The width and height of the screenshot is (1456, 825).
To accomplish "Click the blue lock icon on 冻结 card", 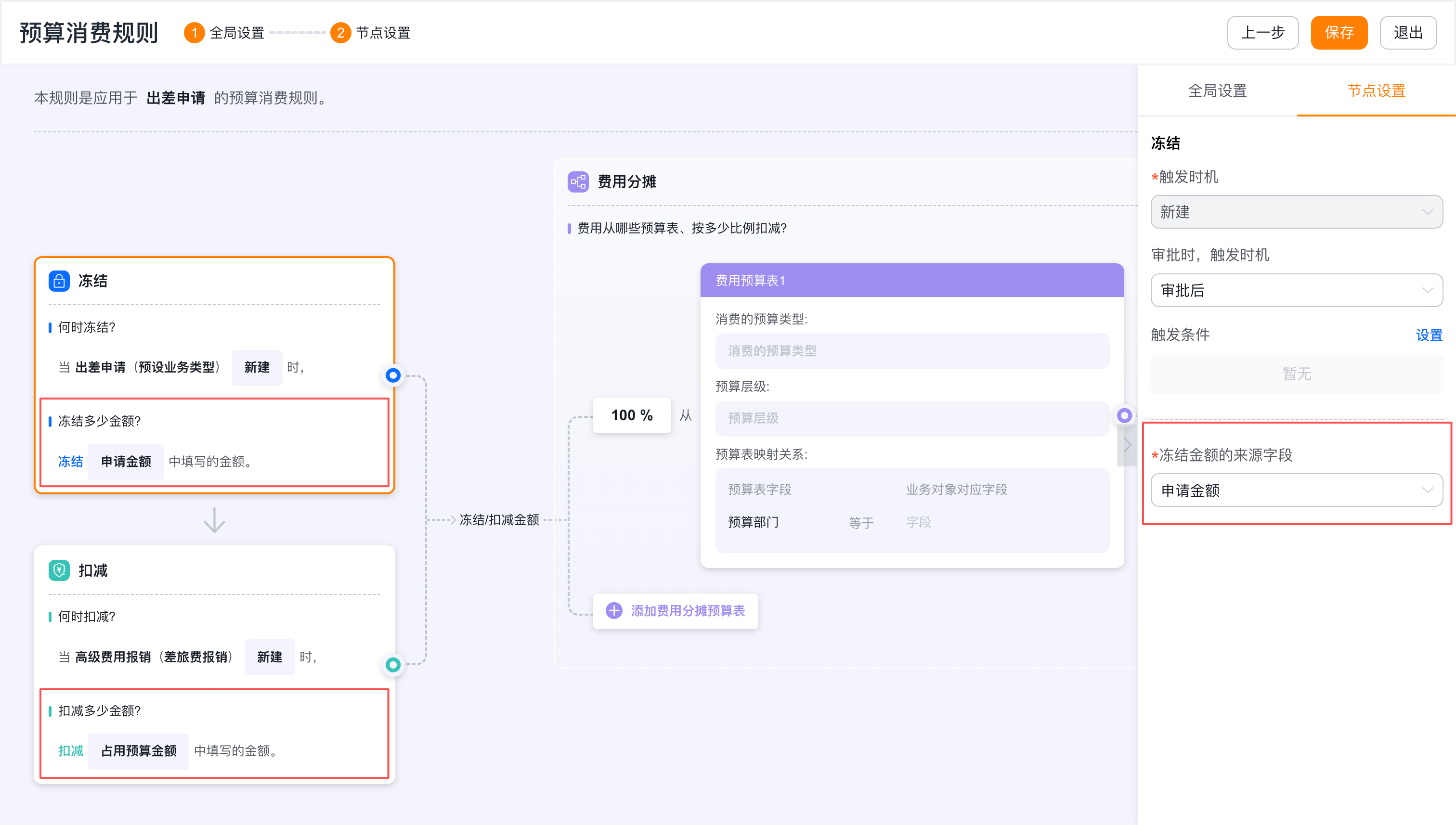I will (59, 281).
